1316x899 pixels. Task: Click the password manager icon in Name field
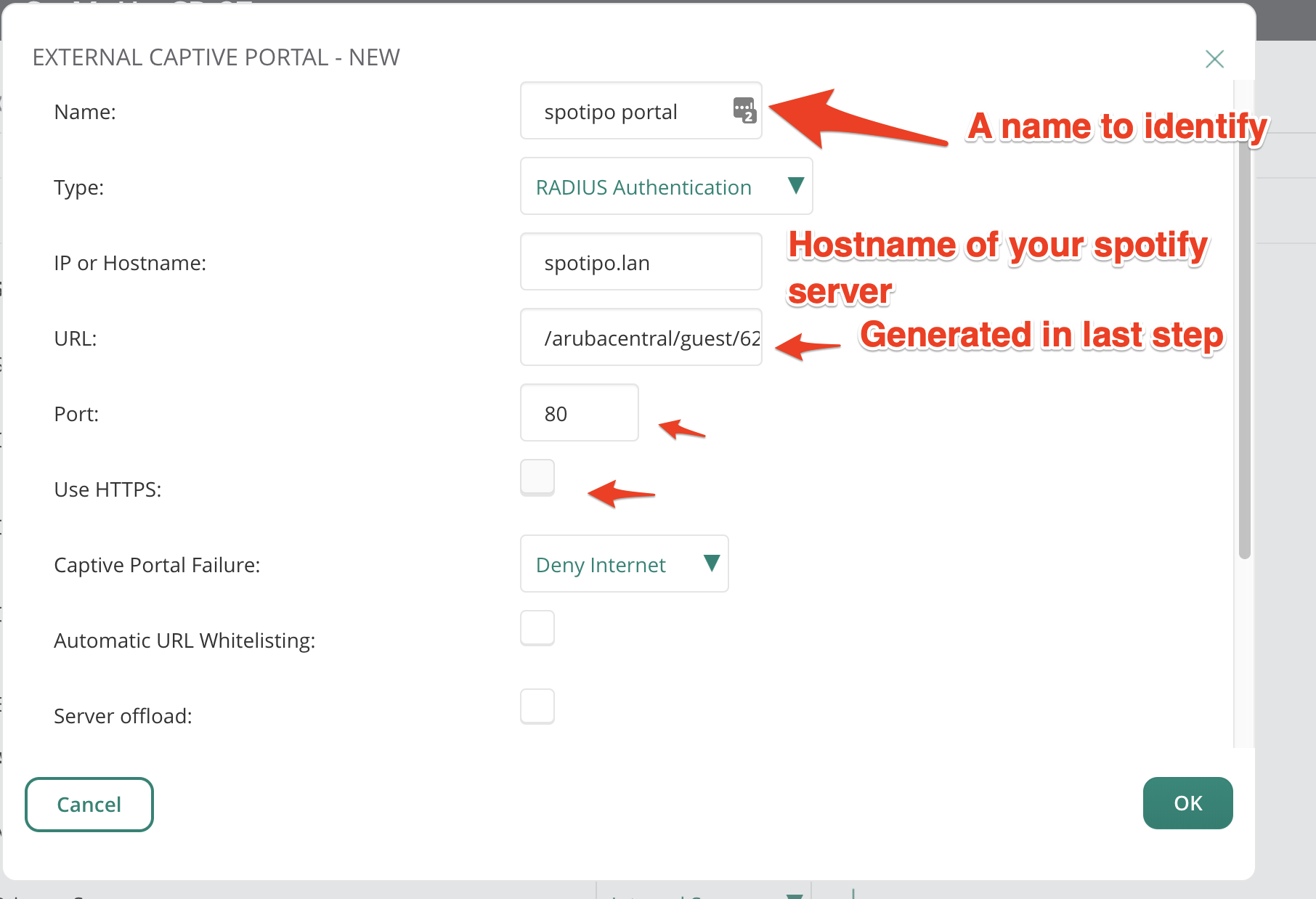pos(744,110)
